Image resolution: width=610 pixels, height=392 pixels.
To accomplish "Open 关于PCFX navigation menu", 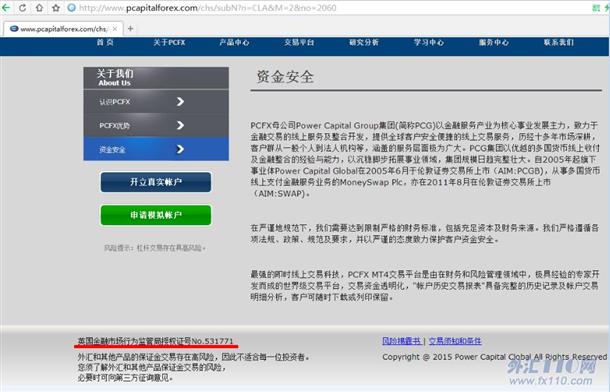I will tap(169, 42).
